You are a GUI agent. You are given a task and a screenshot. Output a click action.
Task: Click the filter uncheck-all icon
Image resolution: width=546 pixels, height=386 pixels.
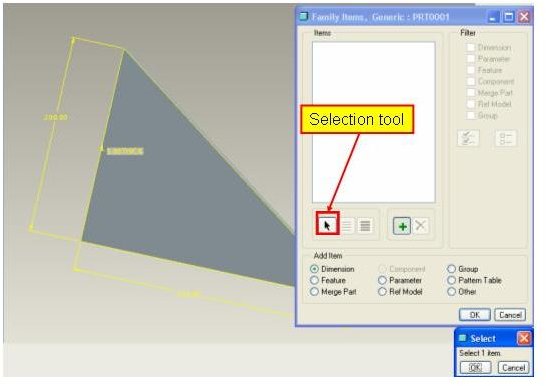click(506, 139)
